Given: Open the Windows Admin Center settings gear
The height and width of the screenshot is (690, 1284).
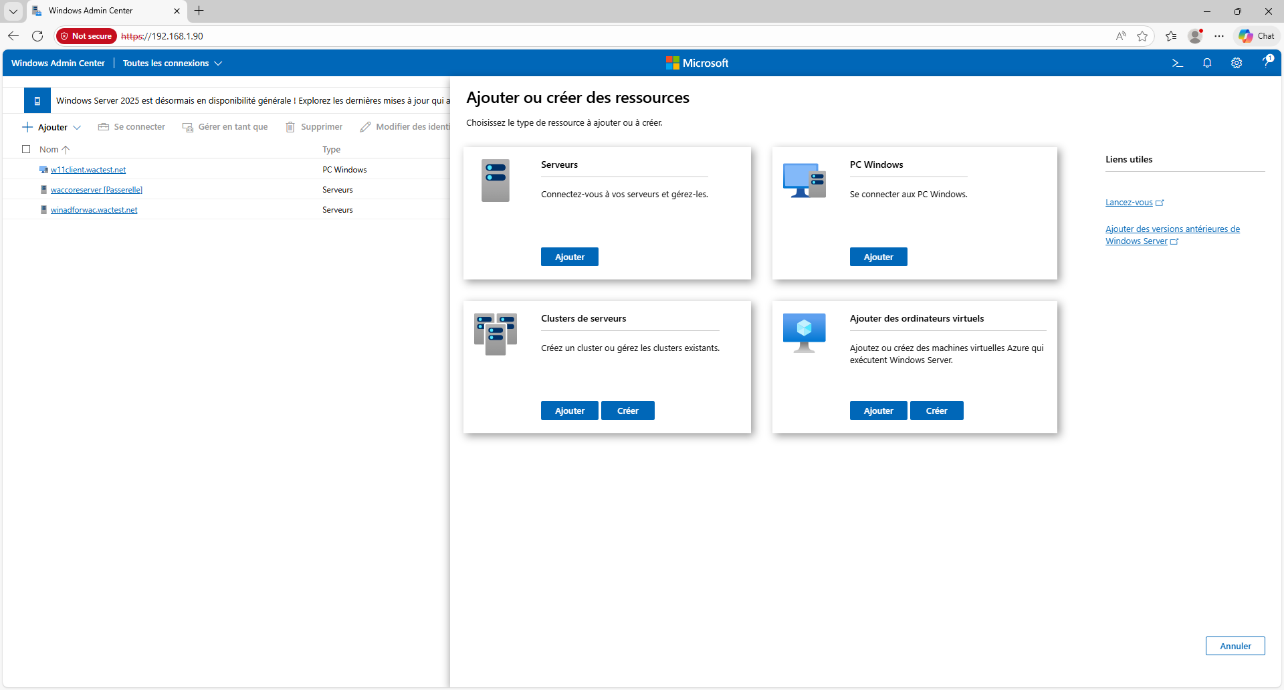Looking at the screenshot, I should (1237, 63).
